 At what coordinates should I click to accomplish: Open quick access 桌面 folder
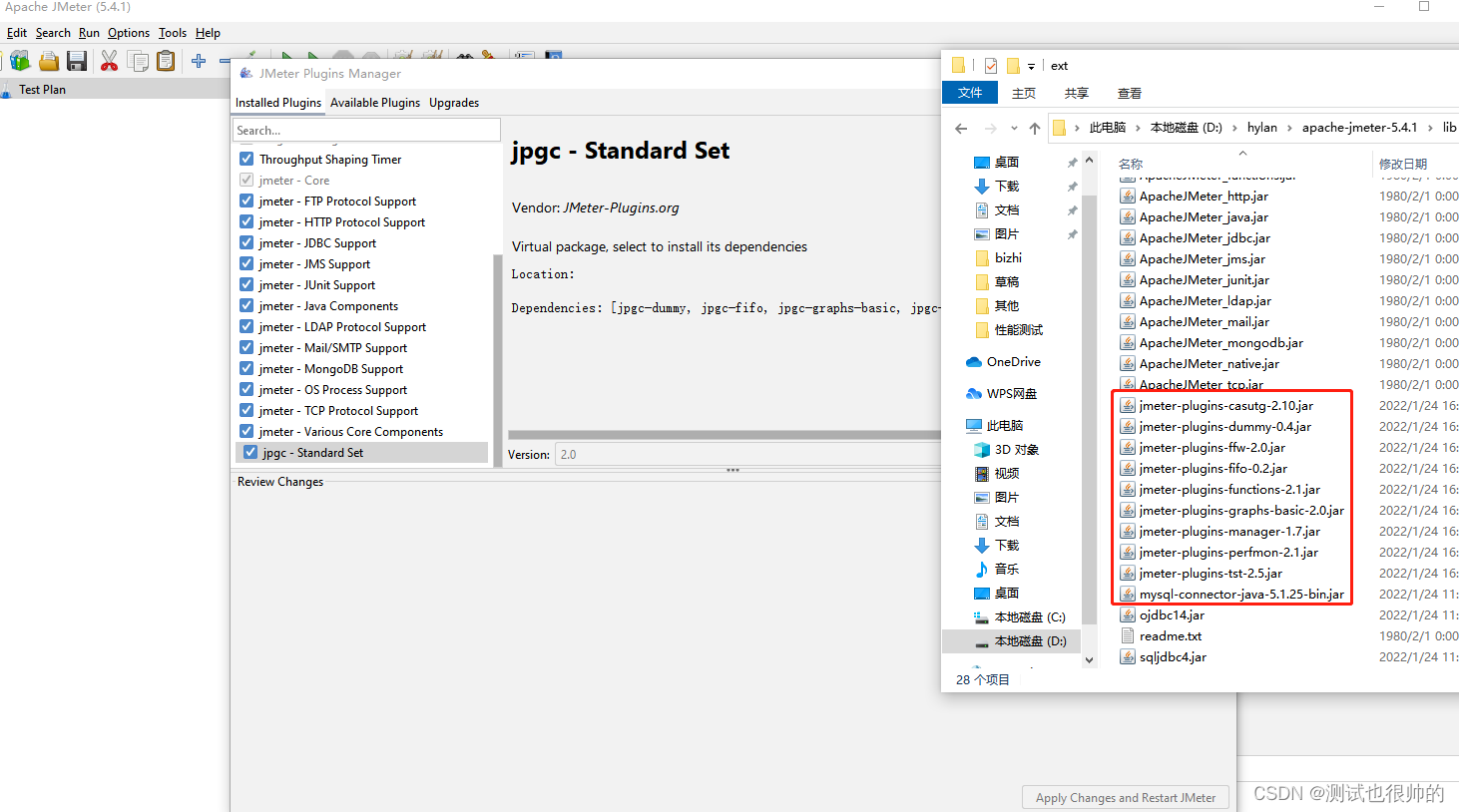[996, 162]
